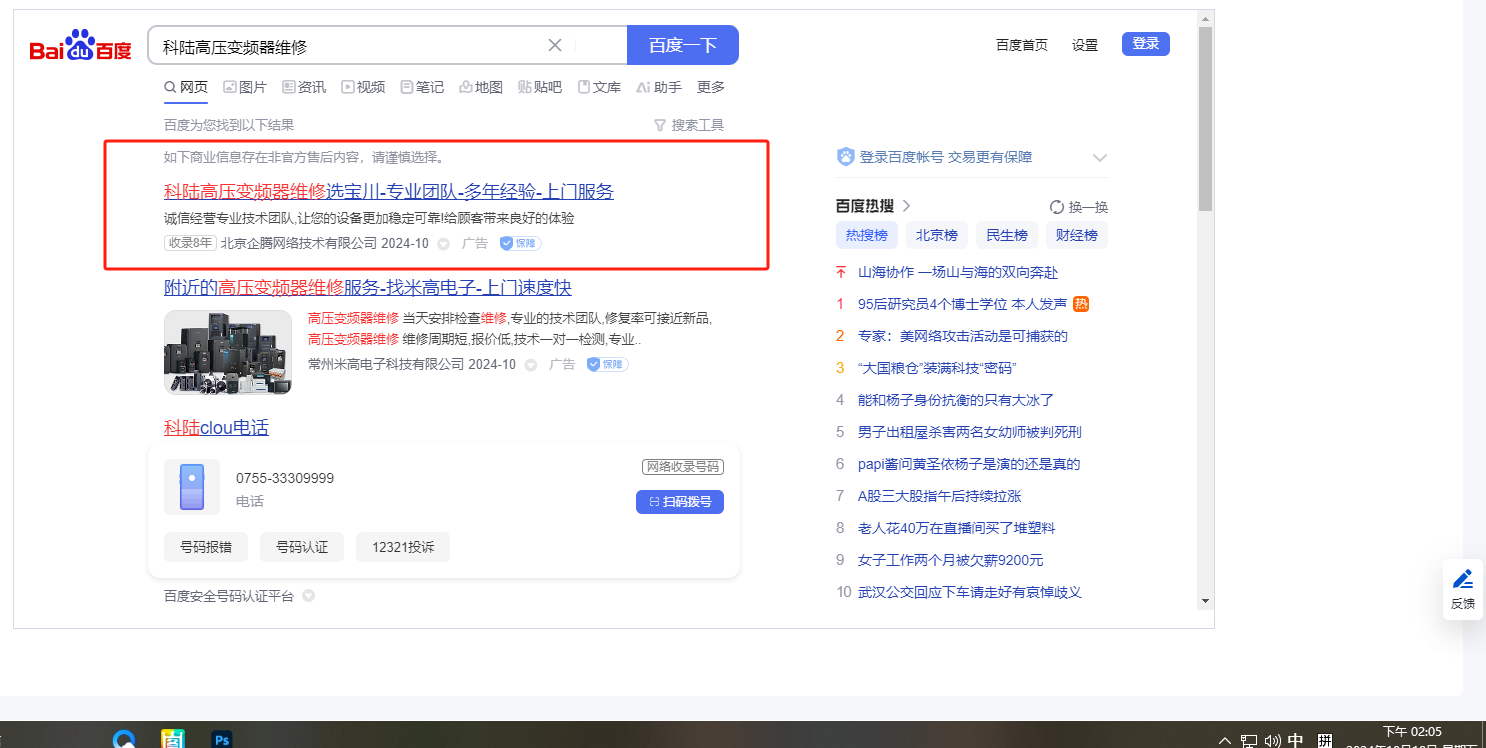Switch to the 图片 tab
The width and height of the screenshot is (1486, 748).
tap(245, 87)
